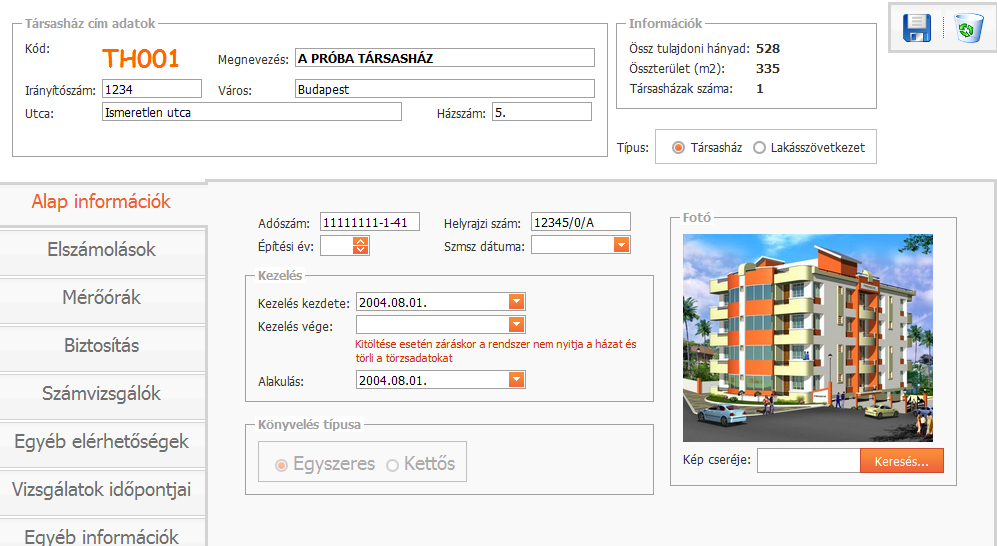Click the Kép cseréje file path field
The height and width of the screenshot is (546, 997).
[809, 461]
